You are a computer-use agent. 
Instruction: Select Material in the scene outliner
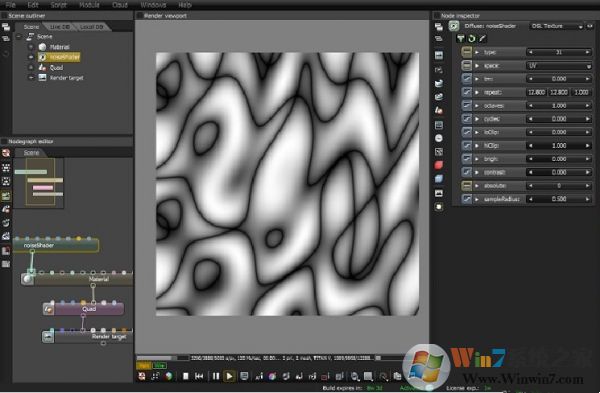(59, 47)
